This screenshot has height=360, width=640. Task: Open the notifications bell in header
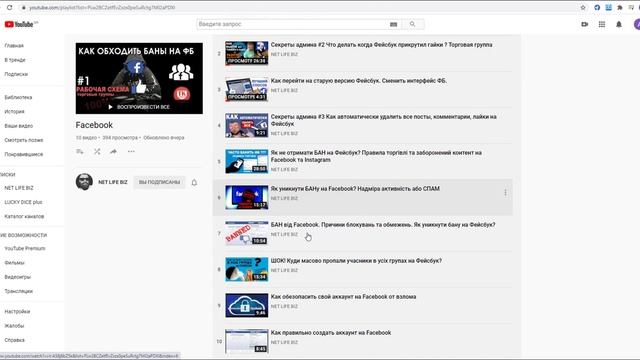[619, 24]
